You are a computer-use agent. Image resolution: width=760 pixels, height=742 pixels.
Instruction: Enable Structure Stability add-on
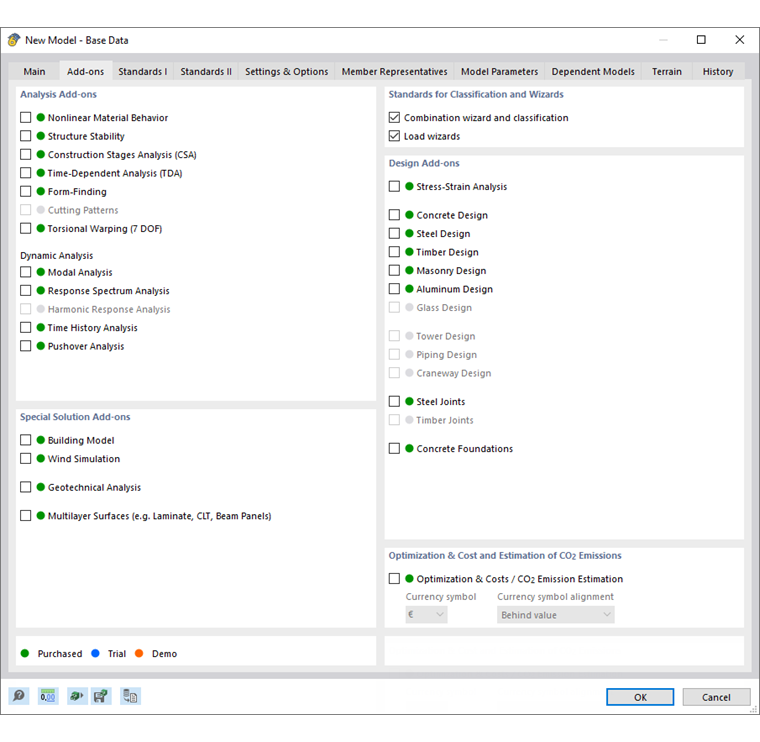(26, 136)
